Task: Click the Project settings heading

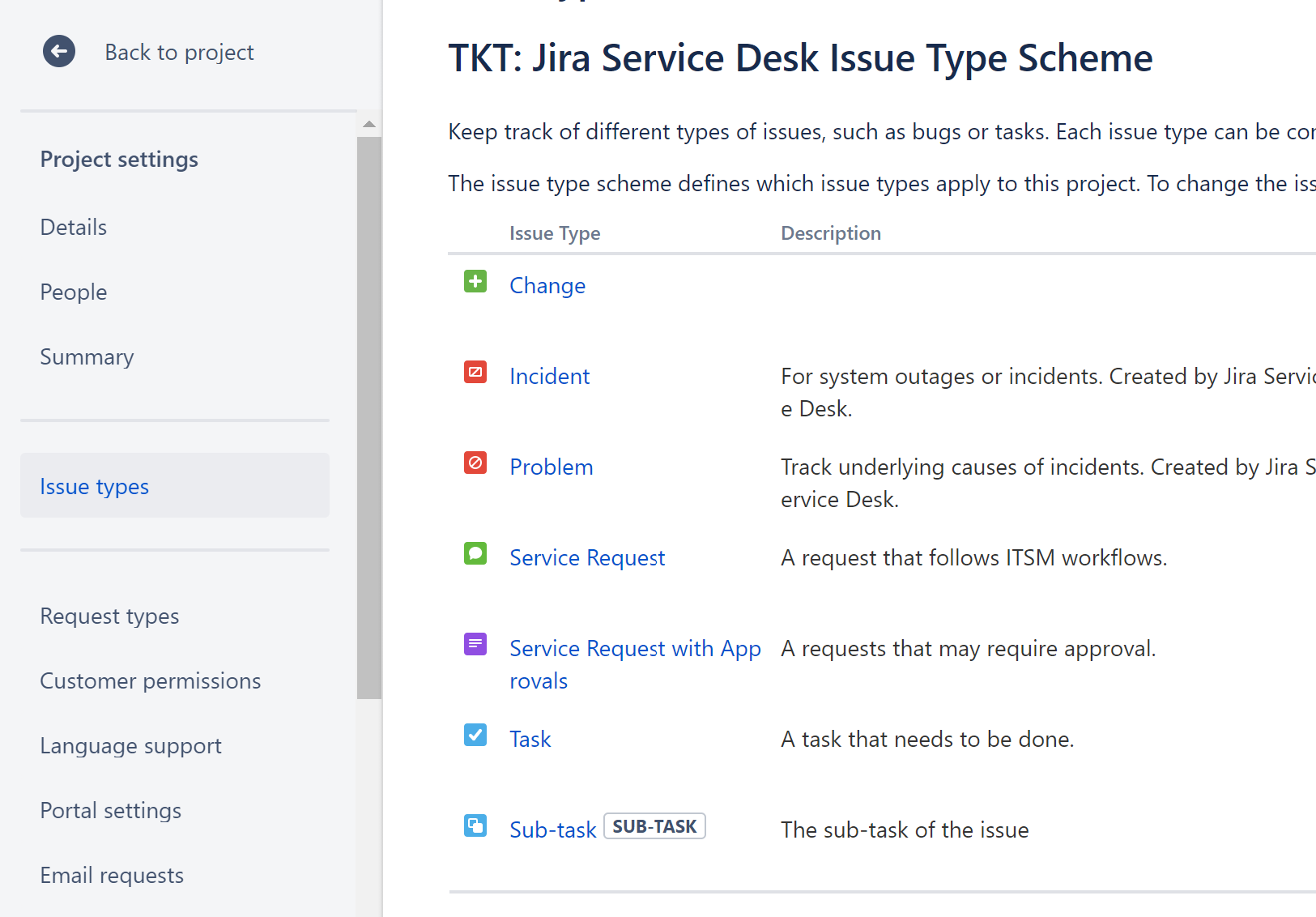Action: [x=119, y=160]
